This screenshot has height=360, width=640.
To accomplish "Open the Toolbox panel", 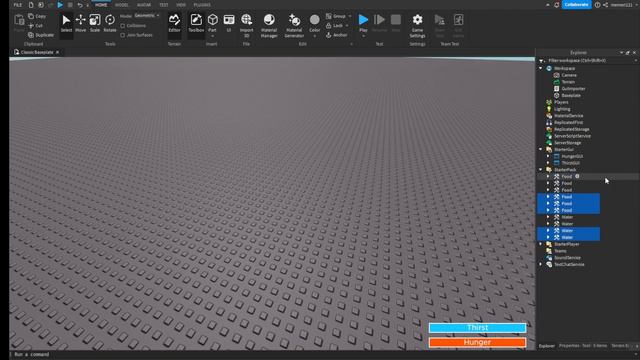I will click(x=196, y=23).
